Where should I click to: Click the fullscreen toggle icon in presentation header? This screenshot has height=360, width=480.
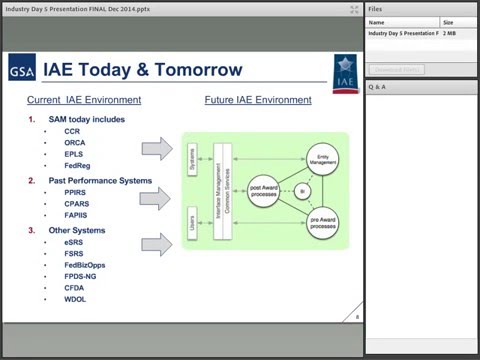[x=354, y=10]
